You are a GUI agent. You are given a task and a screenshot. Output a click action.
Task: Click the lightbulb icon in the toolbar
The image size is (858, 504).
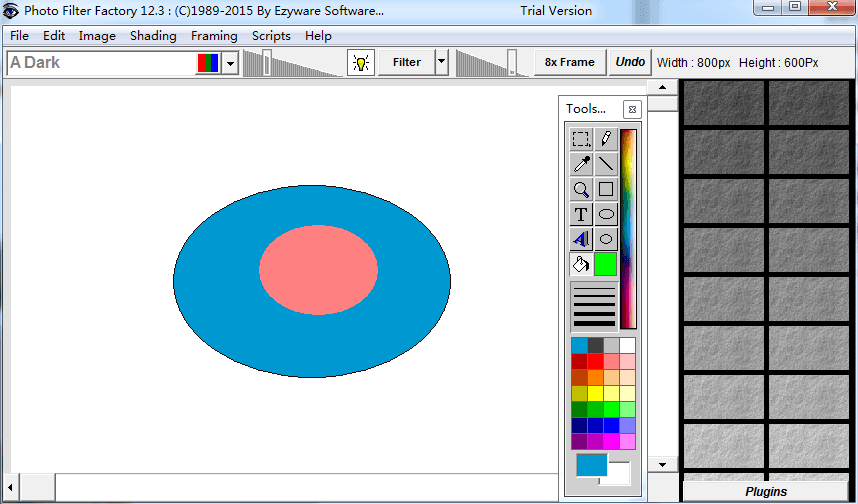click(360, 62)
